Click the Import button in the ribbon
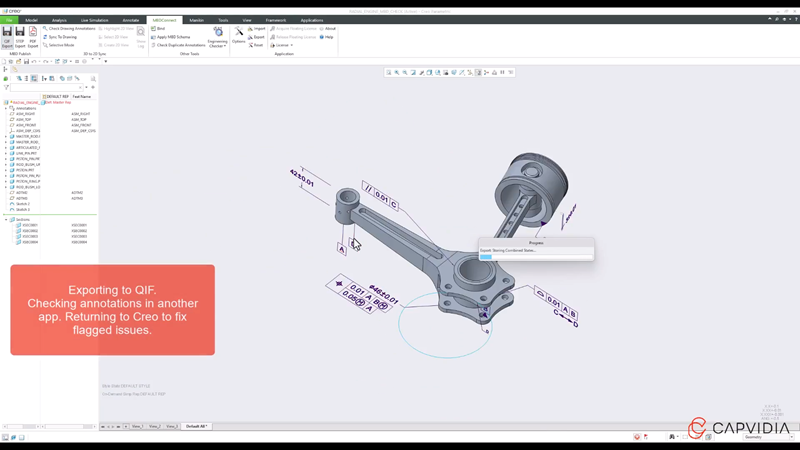 [x=257, y=29]
